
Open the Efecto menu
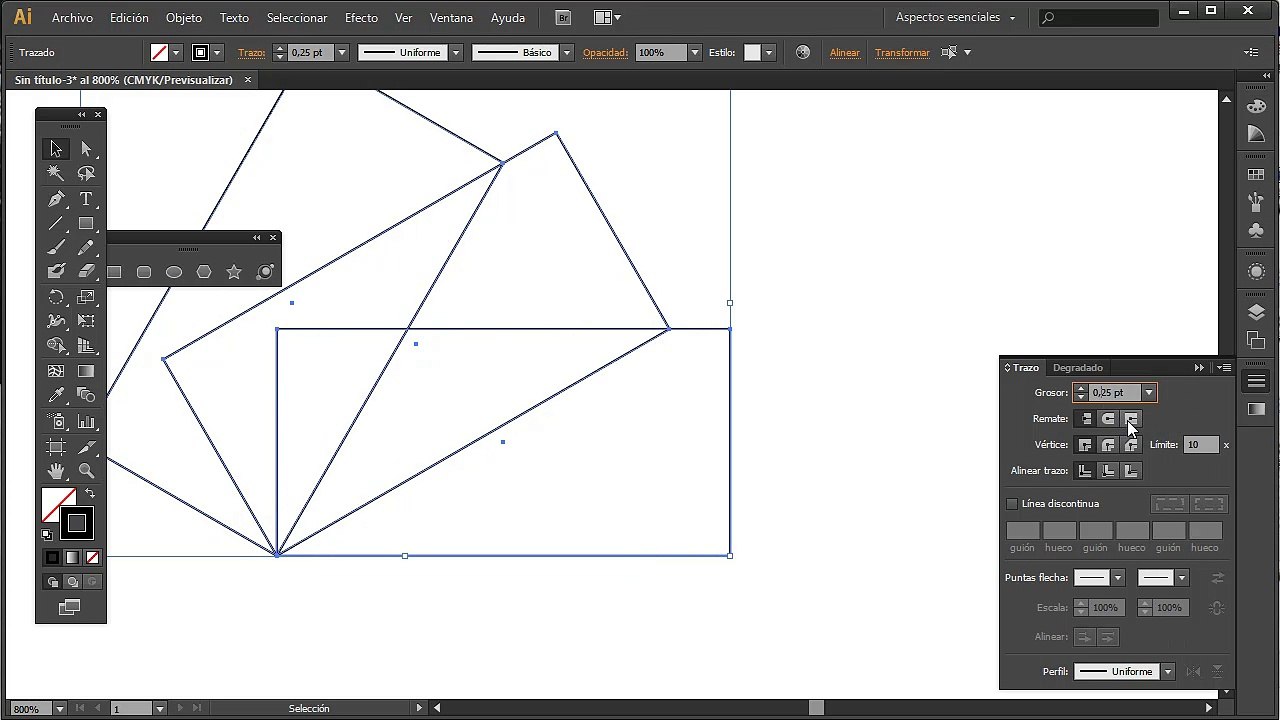[x=361, y=18]
